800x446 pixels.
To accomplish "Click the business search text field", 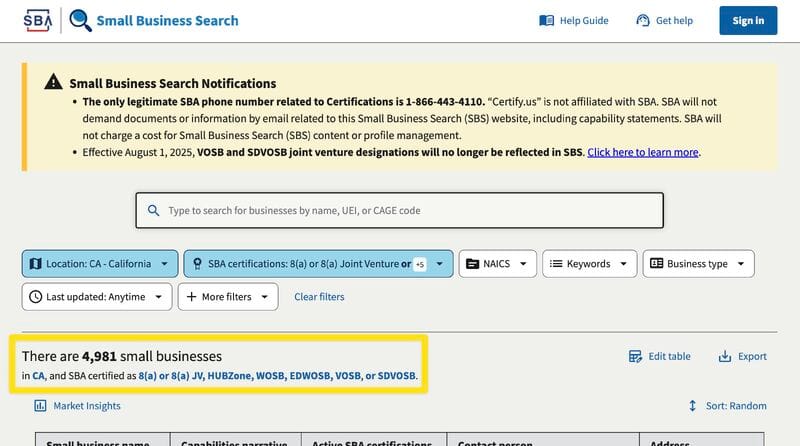I will pyautogui.click(x=400, y=211).
